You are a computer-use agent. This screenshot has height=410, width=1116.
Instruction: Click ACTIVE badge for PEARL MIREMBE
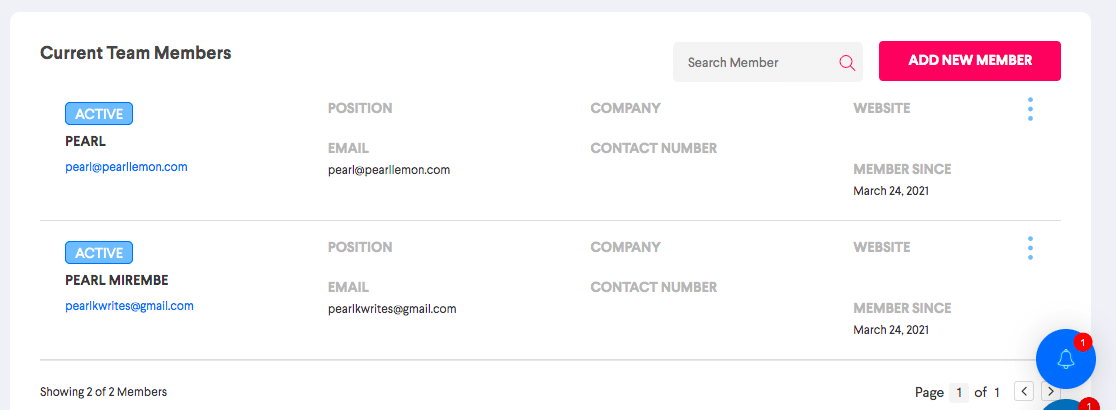[99, 253]
